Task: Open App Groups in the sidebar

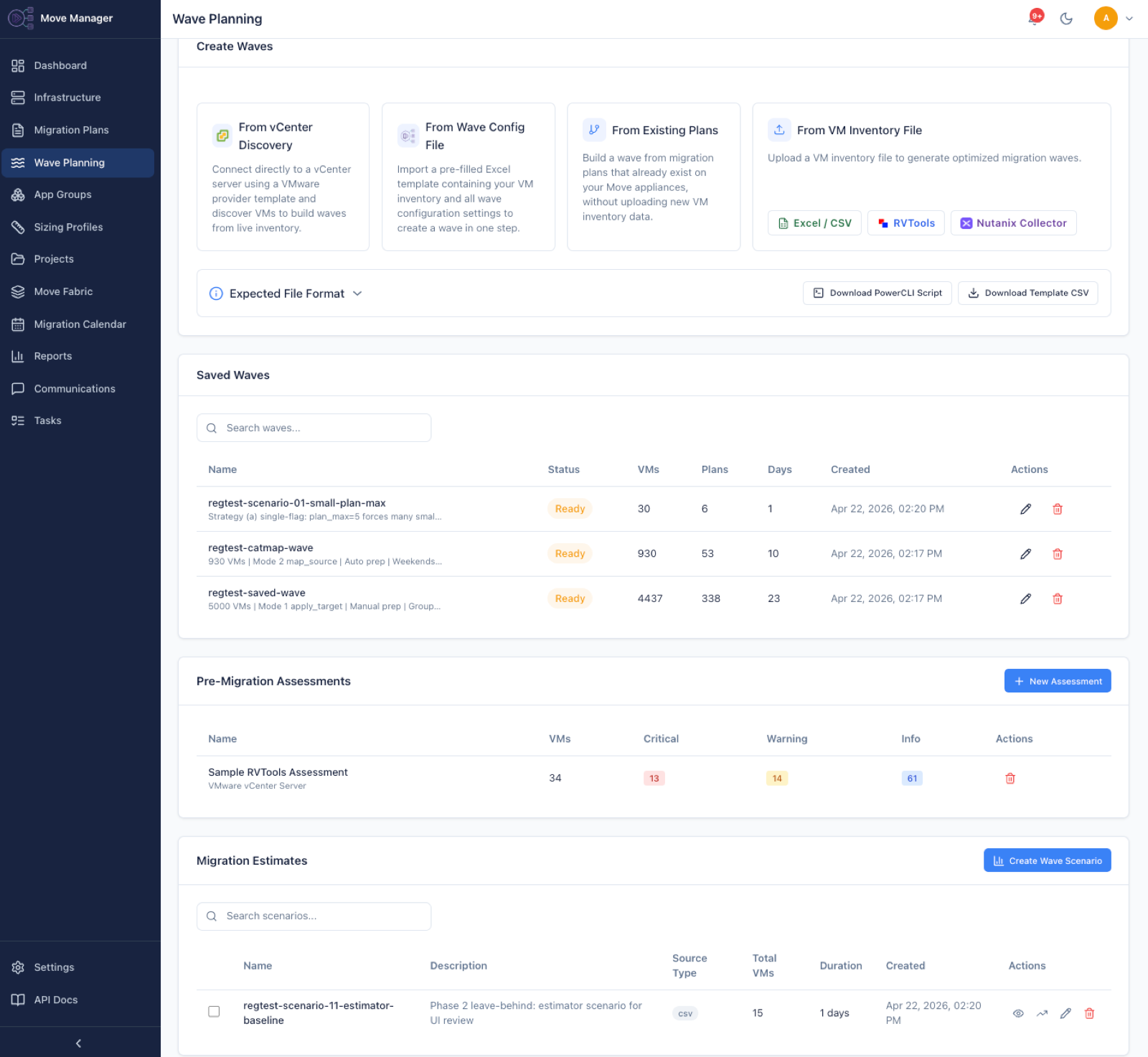Action: [x=77, y=194]
